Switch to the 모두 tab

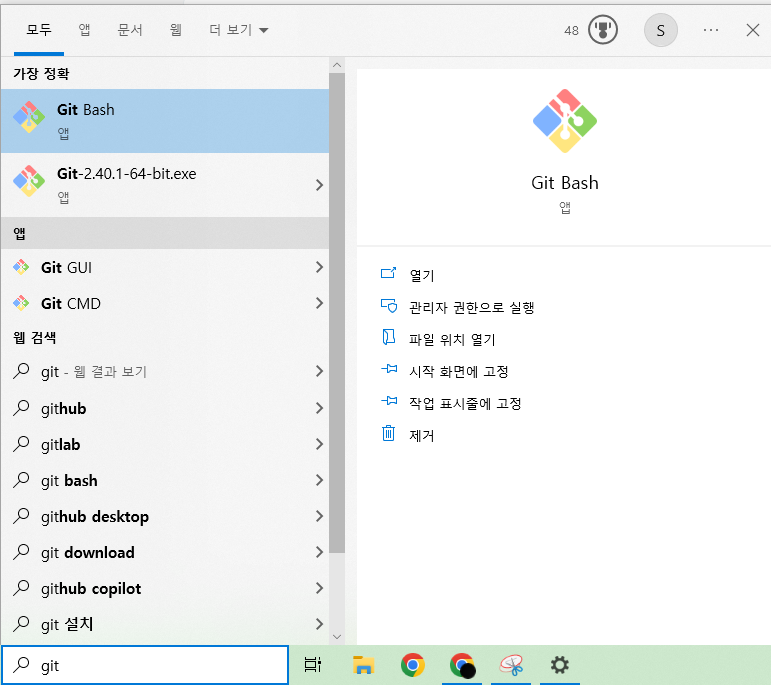point(39,30)
